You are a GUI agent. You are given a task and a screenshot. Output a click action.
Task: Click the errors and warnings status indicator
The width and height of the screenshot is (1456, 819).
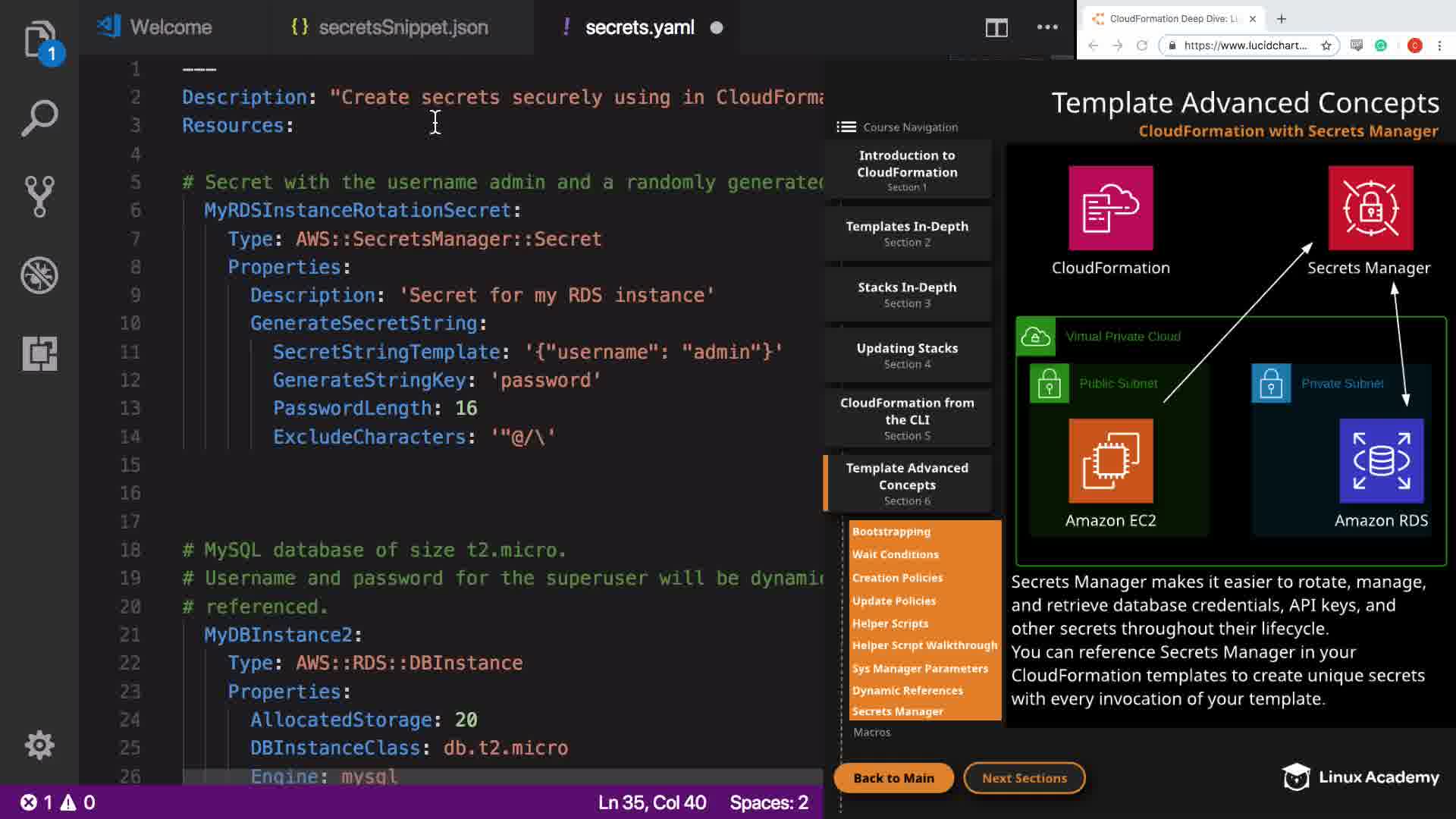click(x=58, y=802)
